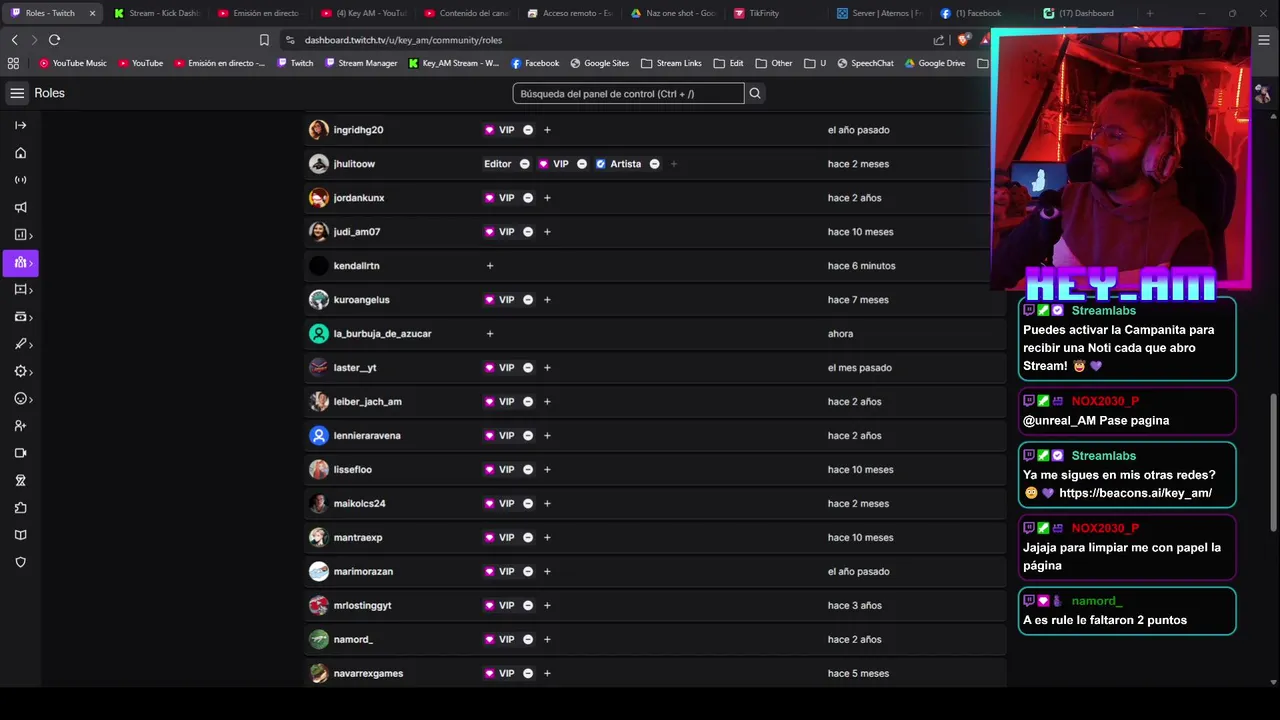This screenshot has height=720, width=1280.
Task: Open the Stream Manager broadcast icon
Action: 20,180
